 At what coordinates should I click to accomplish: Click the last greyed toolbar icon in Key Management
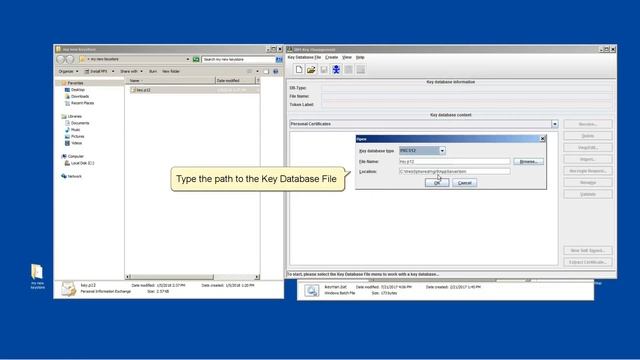(x=360, y=69)
